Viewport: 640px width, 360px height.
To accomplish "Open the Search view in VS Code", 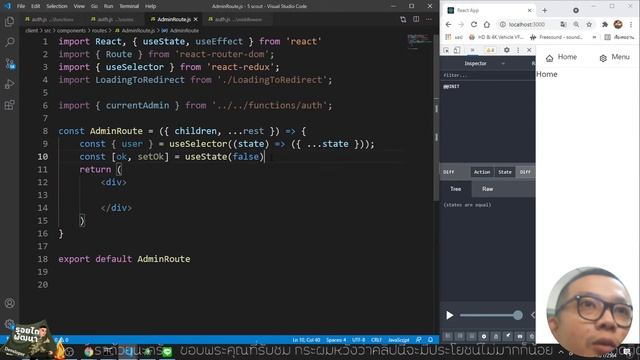I will click(x=9, y=42).
